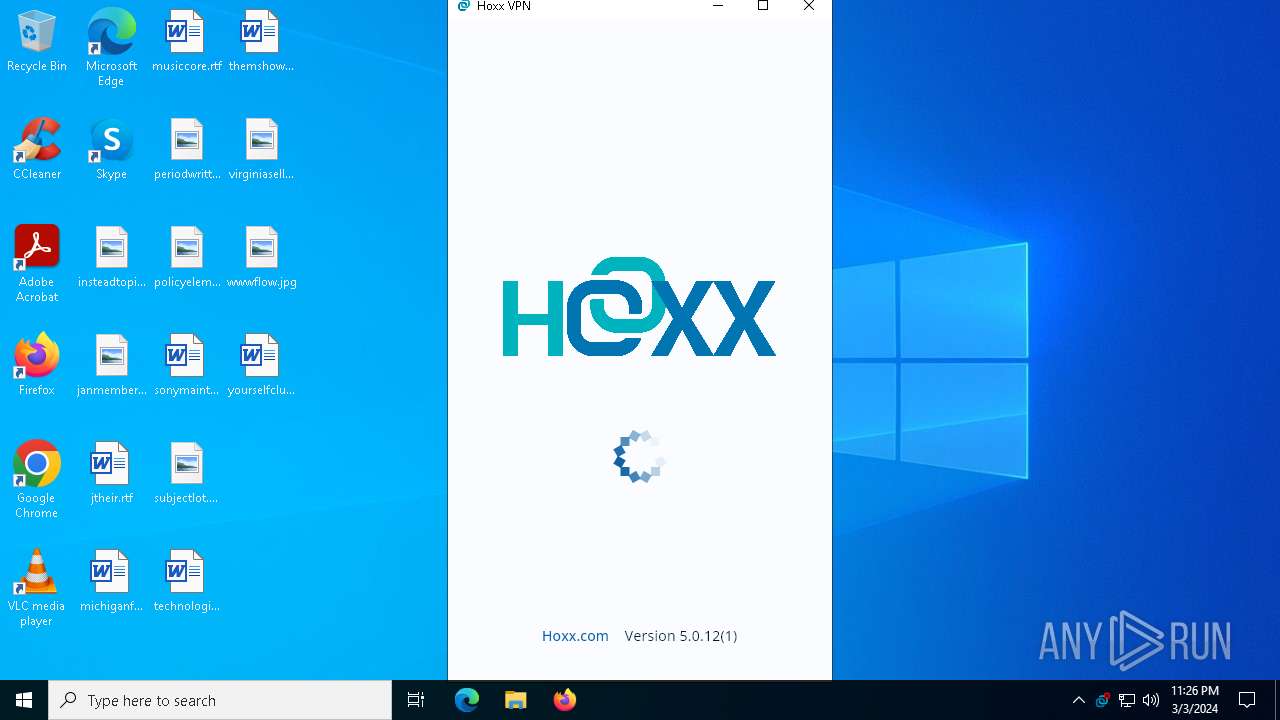Image resolution: width=1280 pixels, height=720 pixels.
Task: Select sonymaint Word document on desktop
Action: (186, 365)
